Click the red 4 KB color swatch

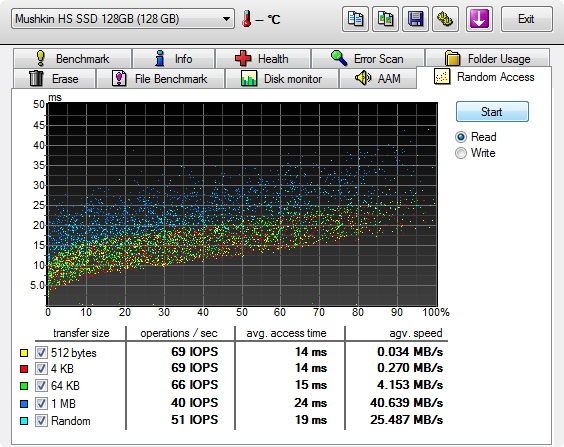[x=24, y=369]
